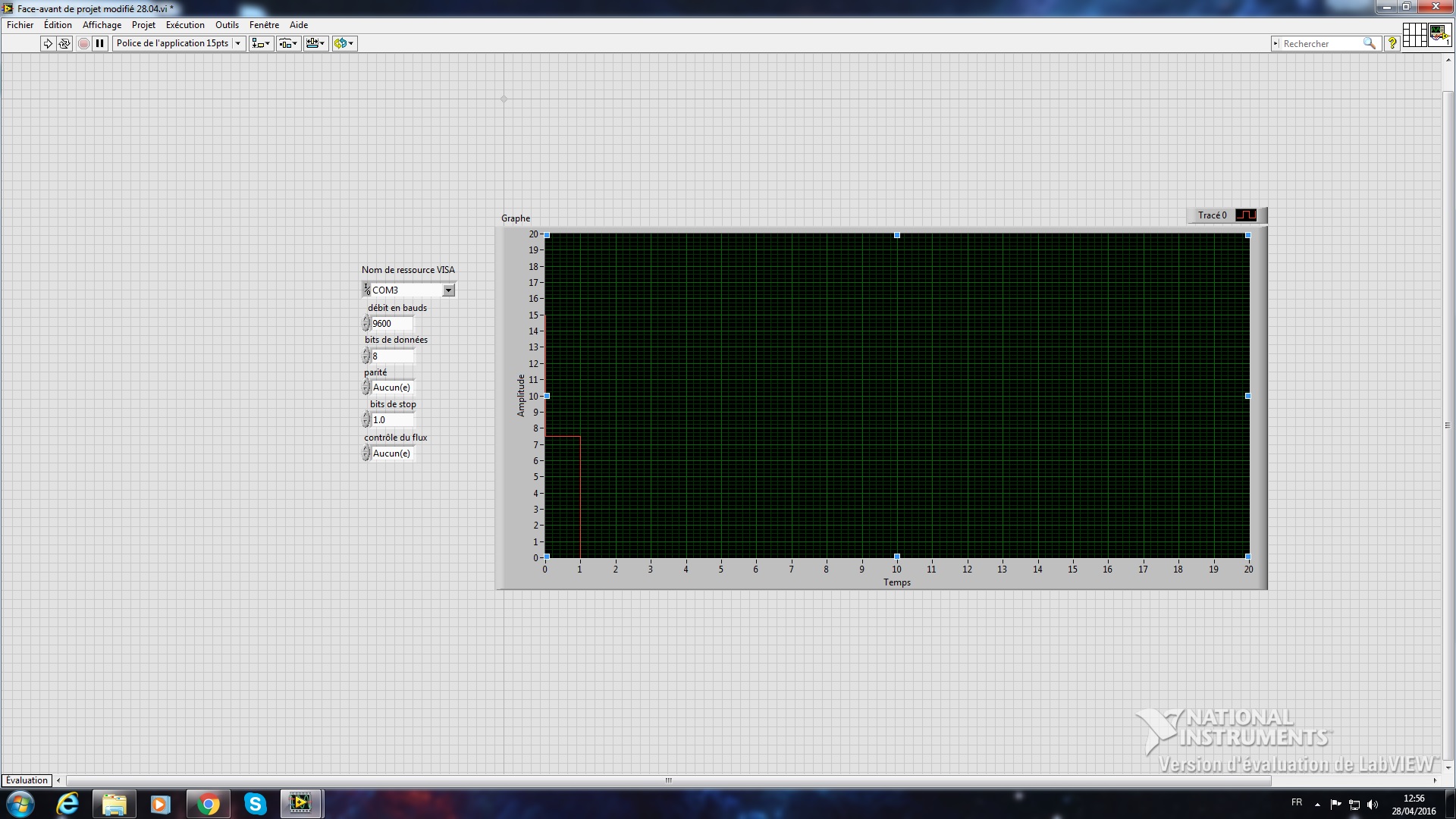1456x819 pixels.
Task: Open the COM3 VISA resource dropdown
Action: click(x=448, y=290)
